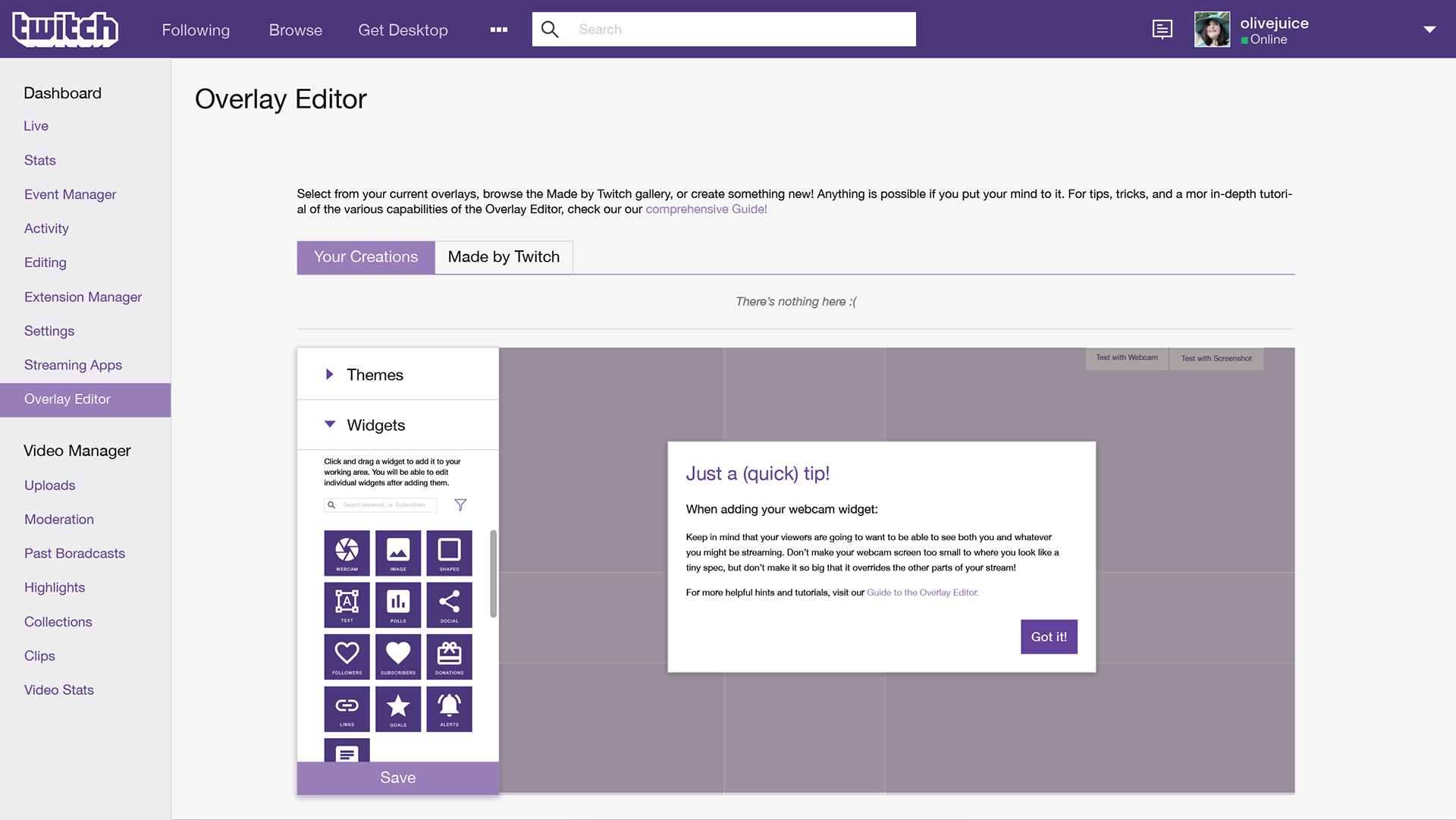Screen dimensions: 1456x820
Task: Open Get Desktop in navigation
Action: 403,30
